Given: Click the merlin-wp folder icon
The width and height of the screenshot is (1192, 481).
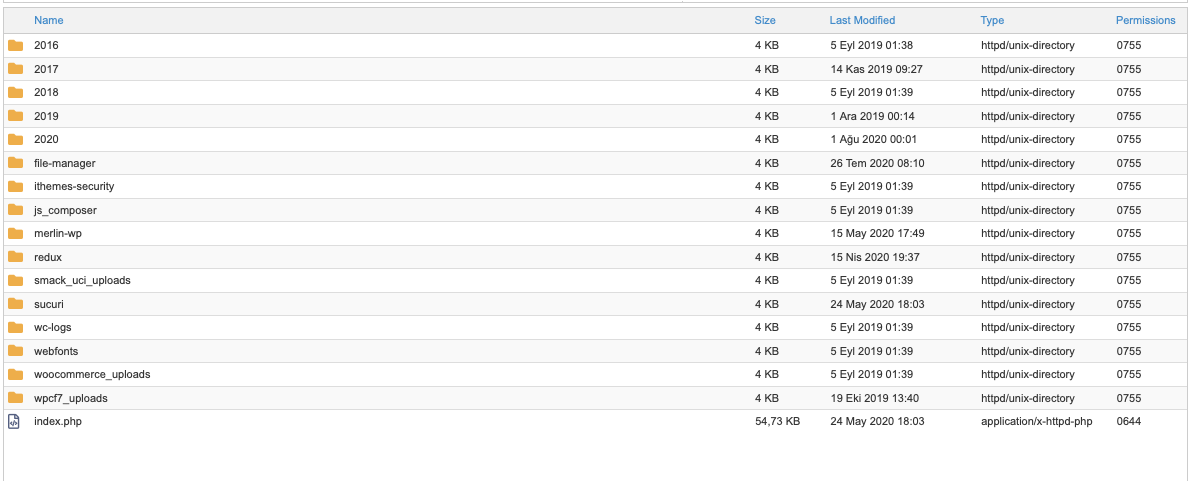Looking at the screenshot, I should 15,233.
